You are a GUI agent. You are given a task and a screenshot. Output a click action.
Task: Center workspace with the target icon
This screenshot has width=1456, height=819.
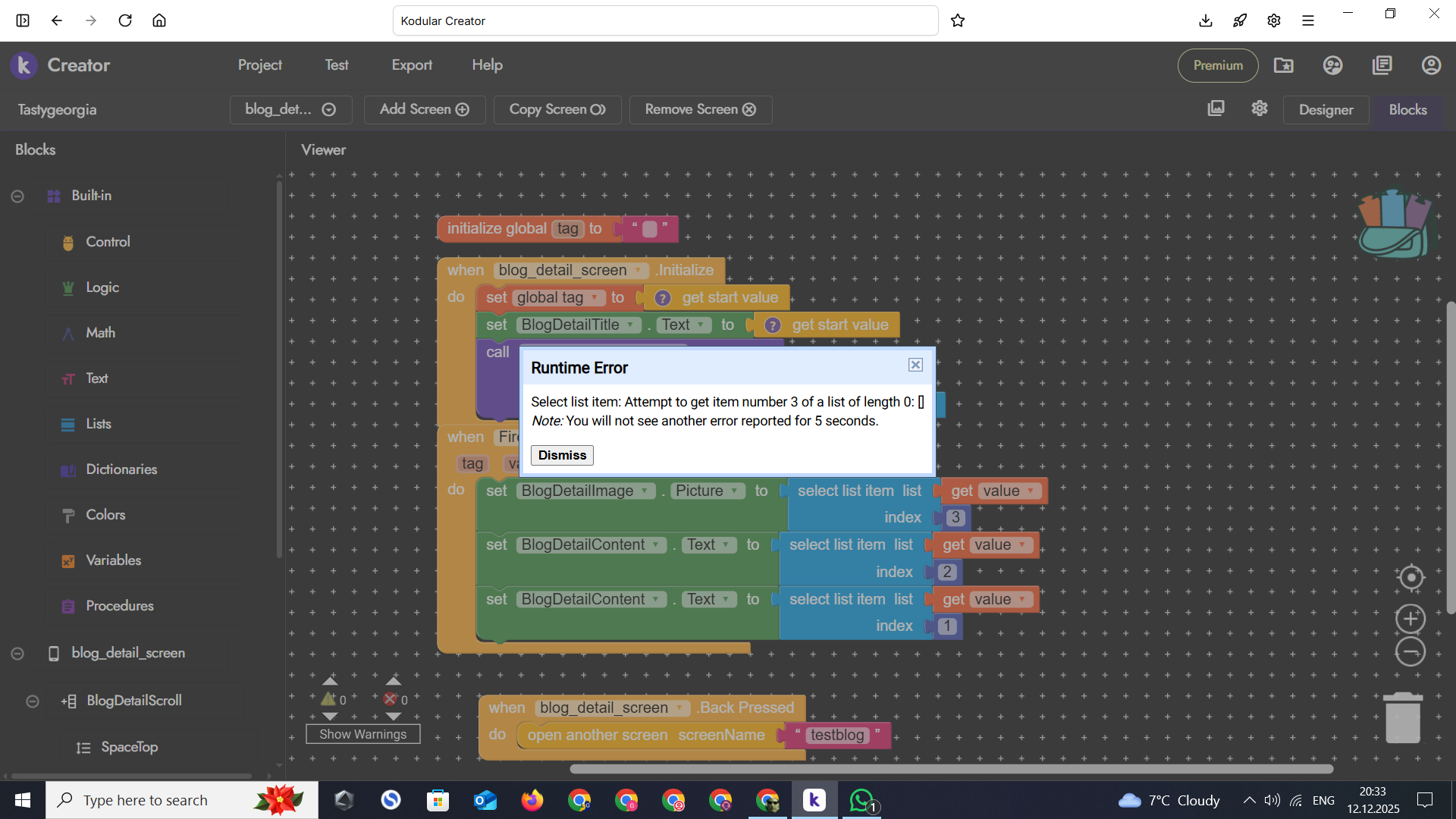(1410, 578)
